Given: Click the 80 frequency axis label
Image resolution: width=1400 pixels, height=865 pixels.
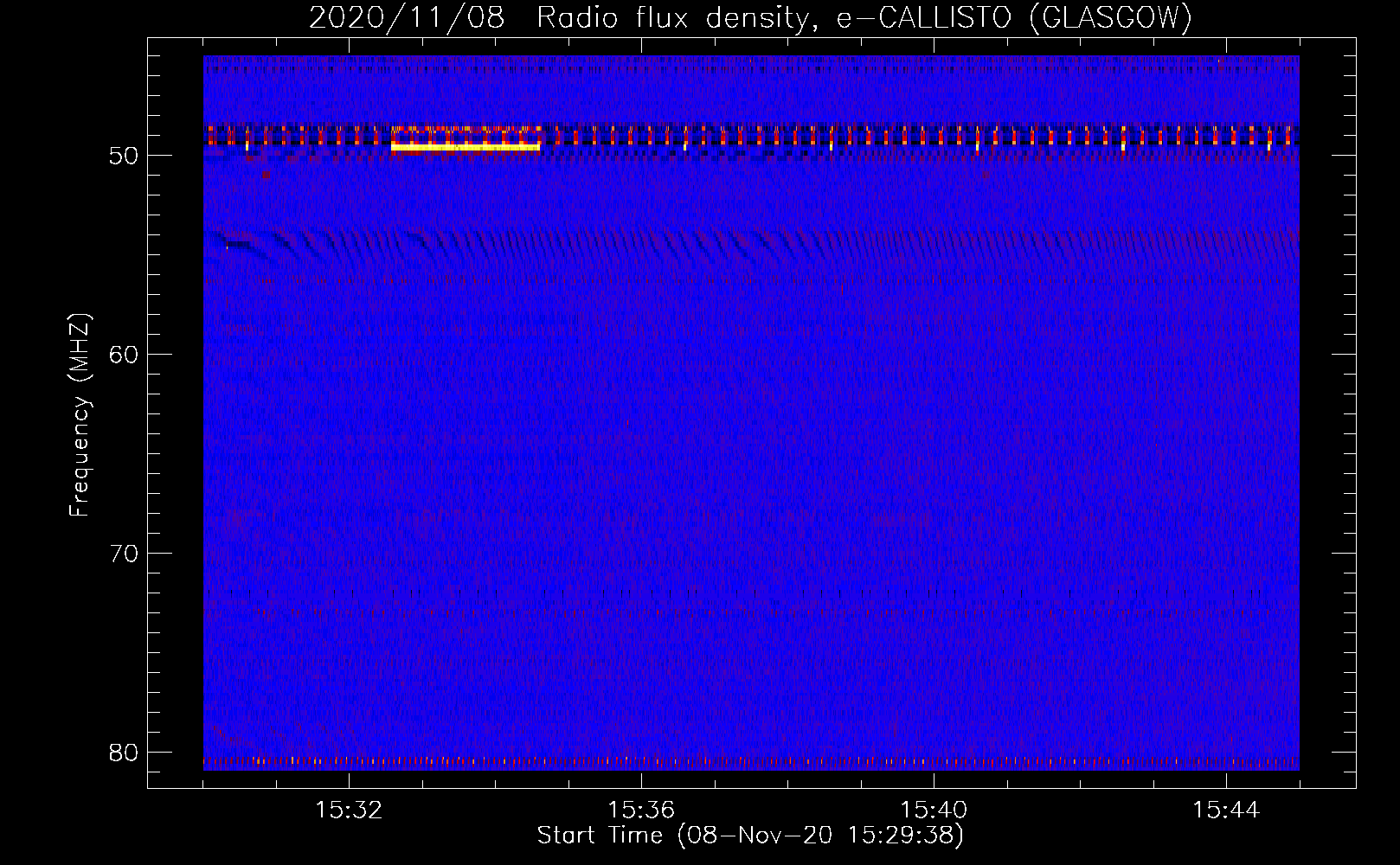Looking at the screenshot, I should coord(125,752).
